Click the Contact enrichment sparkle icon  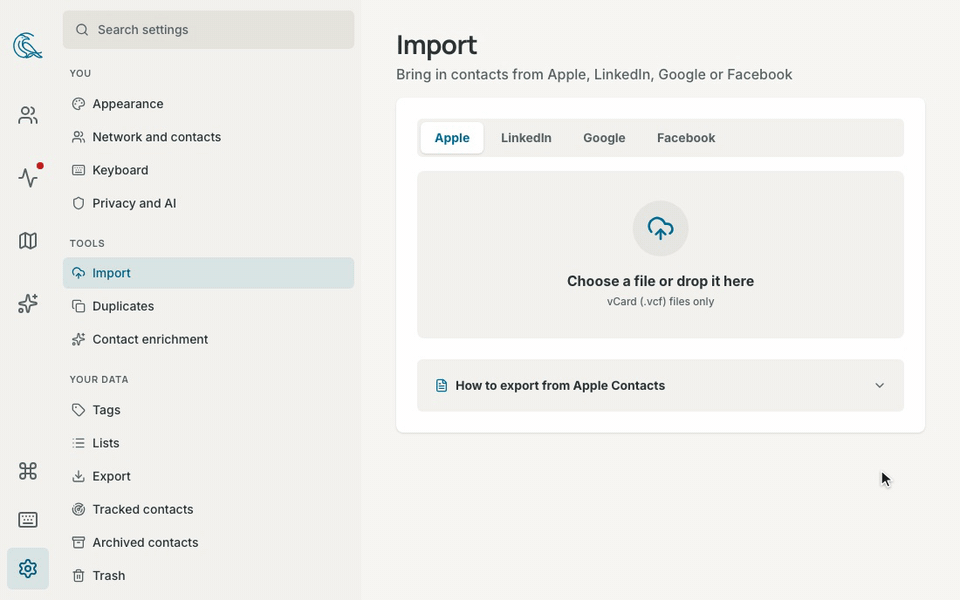78,339
